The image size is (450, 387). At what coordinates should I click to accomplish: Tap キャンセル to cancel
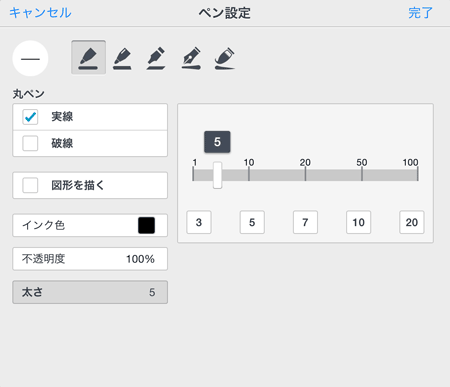[x=40, y=13]
